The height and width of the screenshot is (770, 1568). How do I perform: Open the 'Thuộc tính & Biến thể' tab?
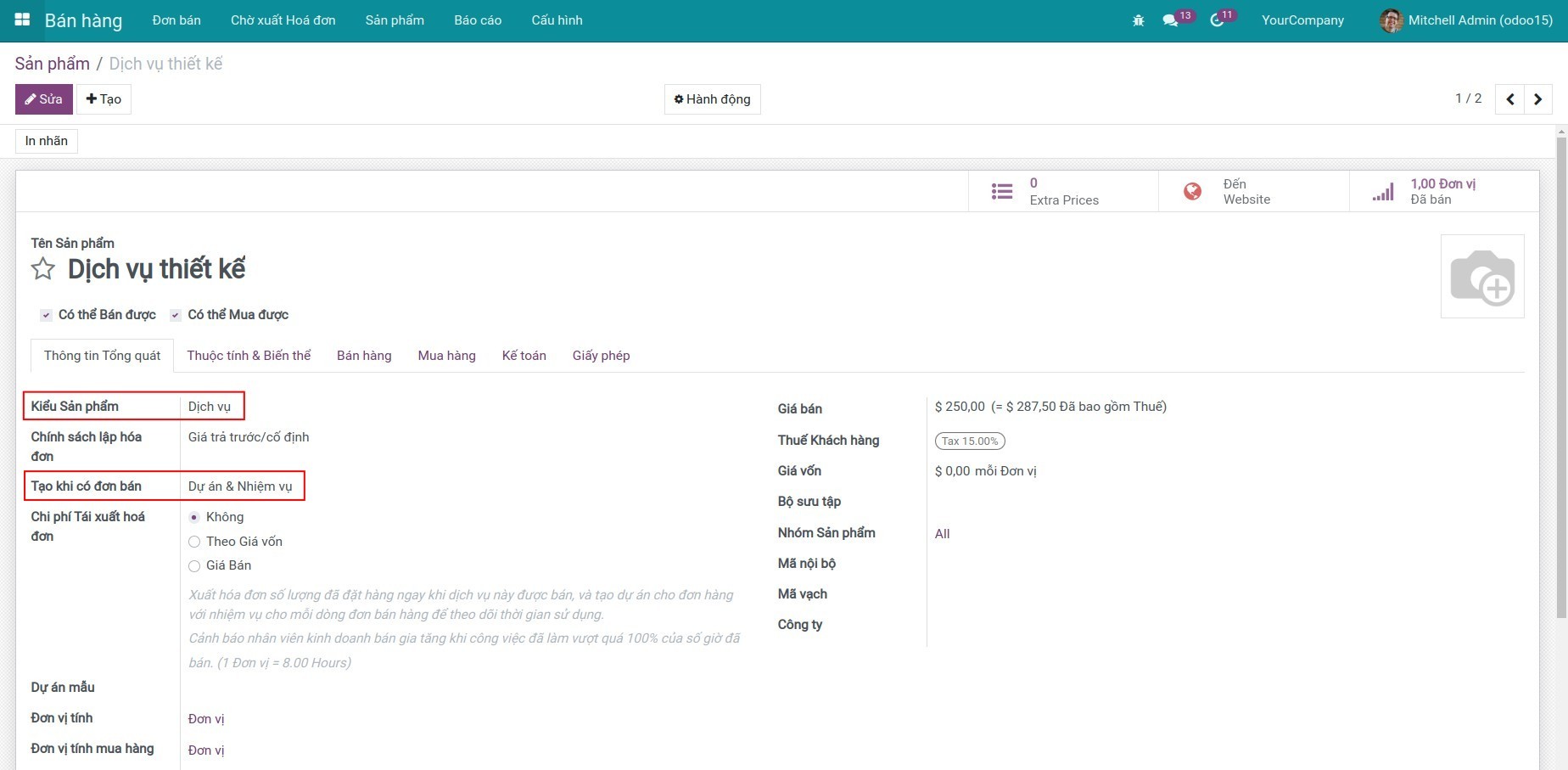click(x=249, y=356)
